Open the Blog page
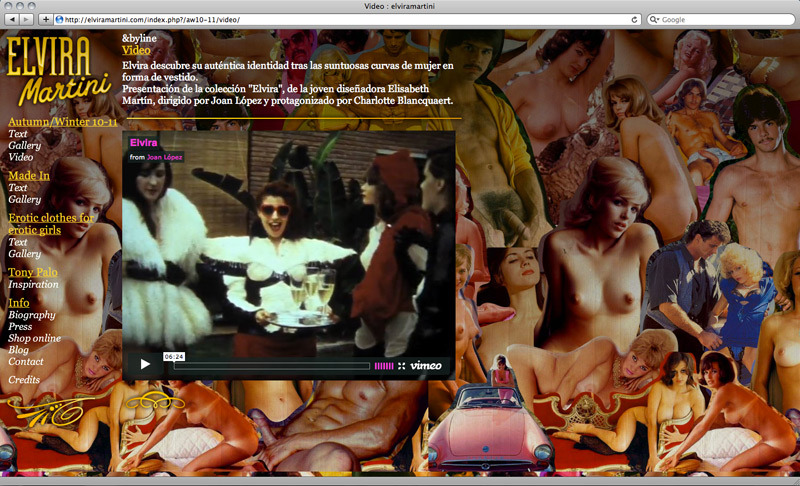Screen dimensions: 800x486 point(18,350)
